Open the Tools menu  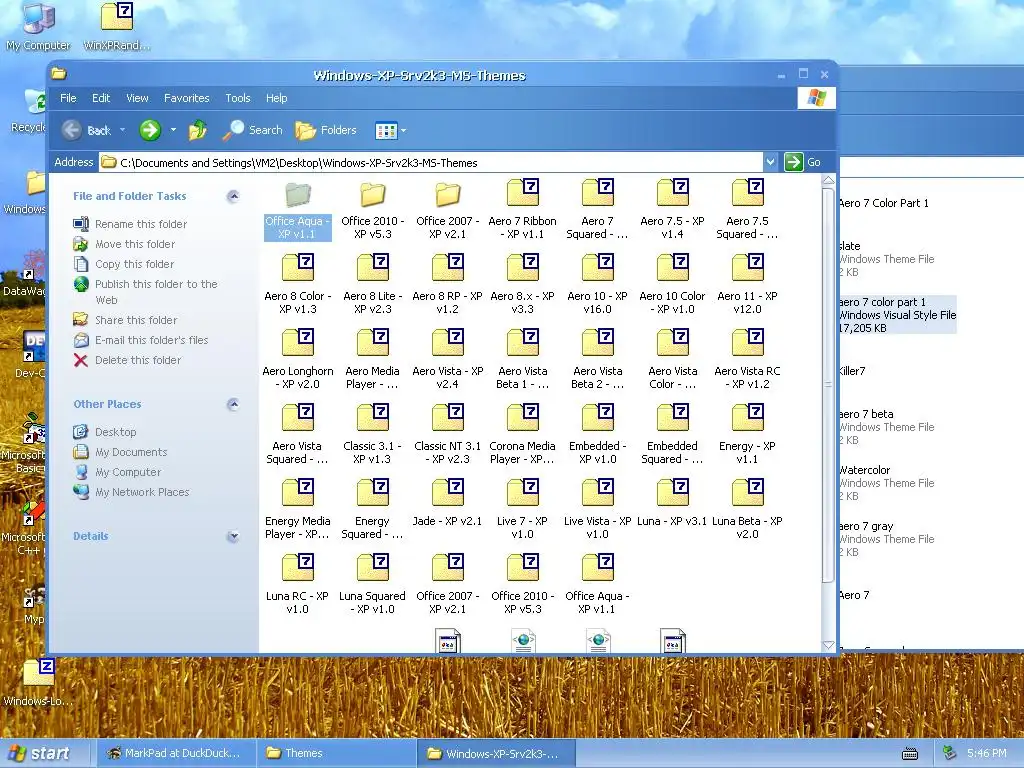pyautogui.click(x=238, y=98)
